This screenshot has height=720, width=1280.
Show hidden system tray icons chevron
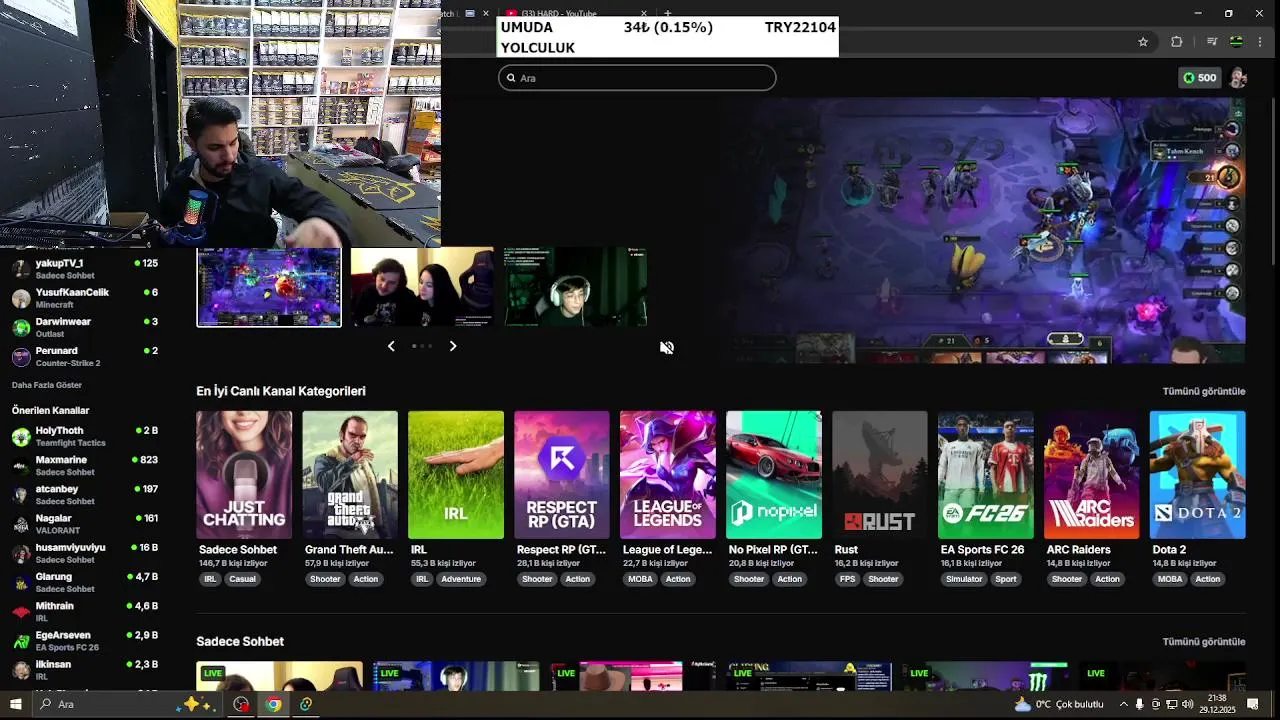pyautogui.click(x=1123, y=704)
